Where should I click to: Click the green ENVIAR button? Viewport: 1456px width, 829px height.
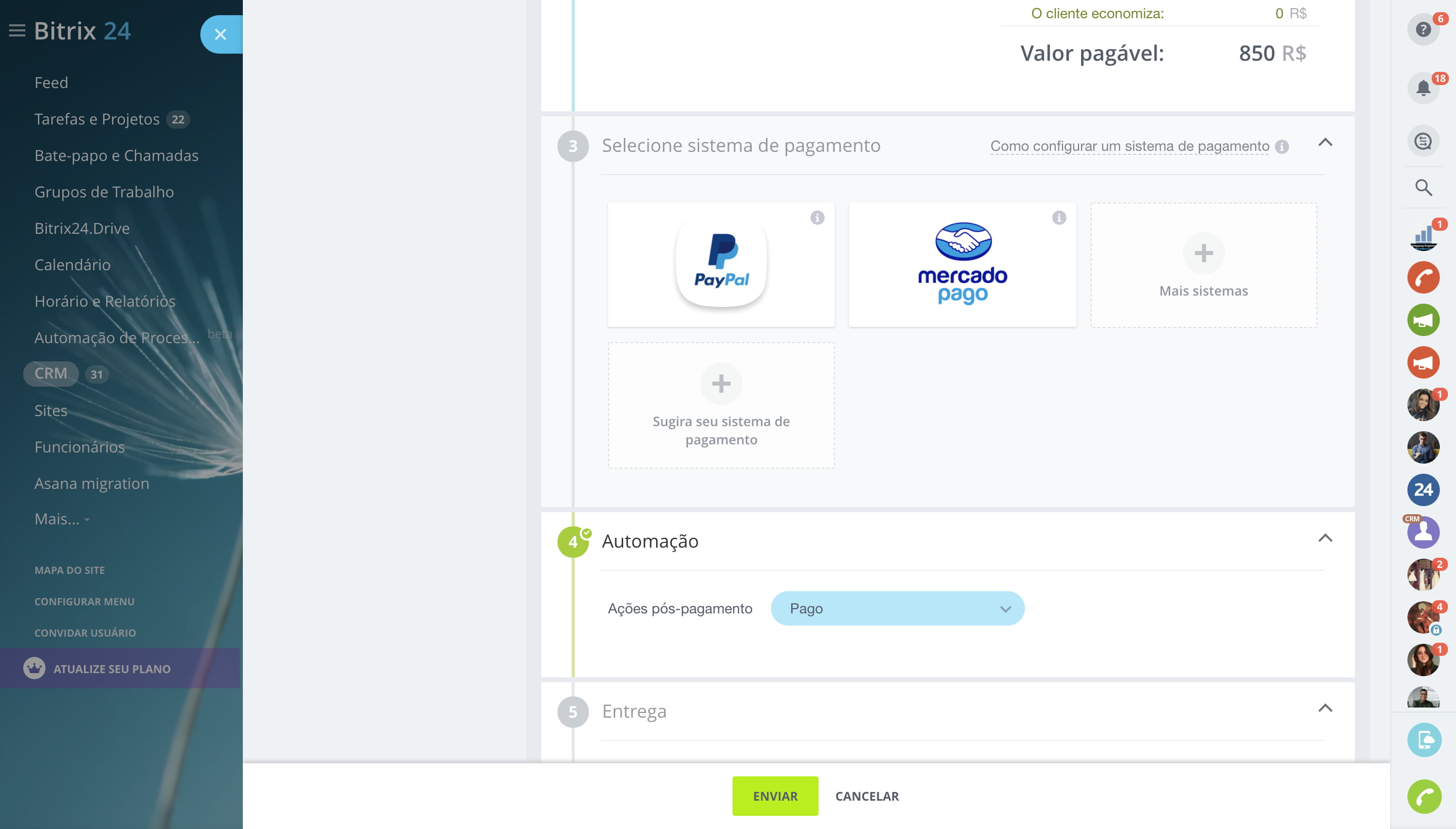775,796
